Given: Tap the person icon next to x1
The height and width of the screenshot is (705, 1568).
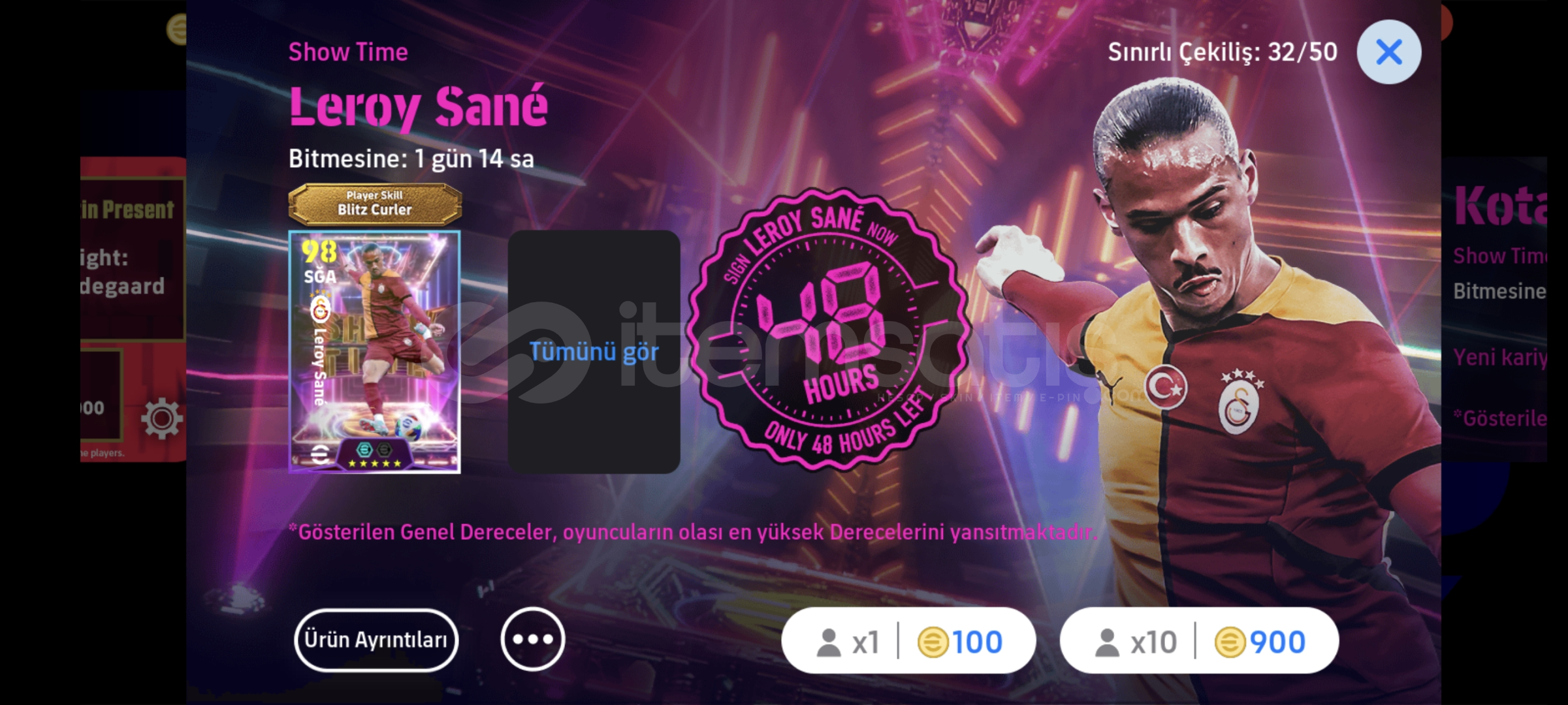Looking at the screenshot, I should coord(829,642).
